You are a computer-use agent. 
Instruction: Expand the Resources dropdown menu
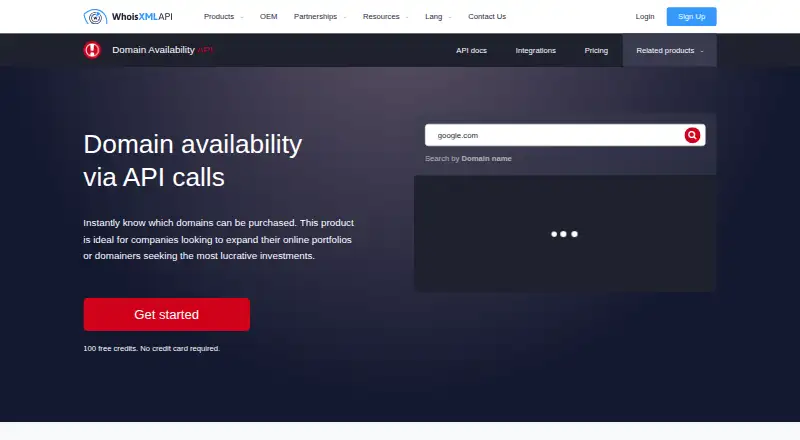pos(385,17)
